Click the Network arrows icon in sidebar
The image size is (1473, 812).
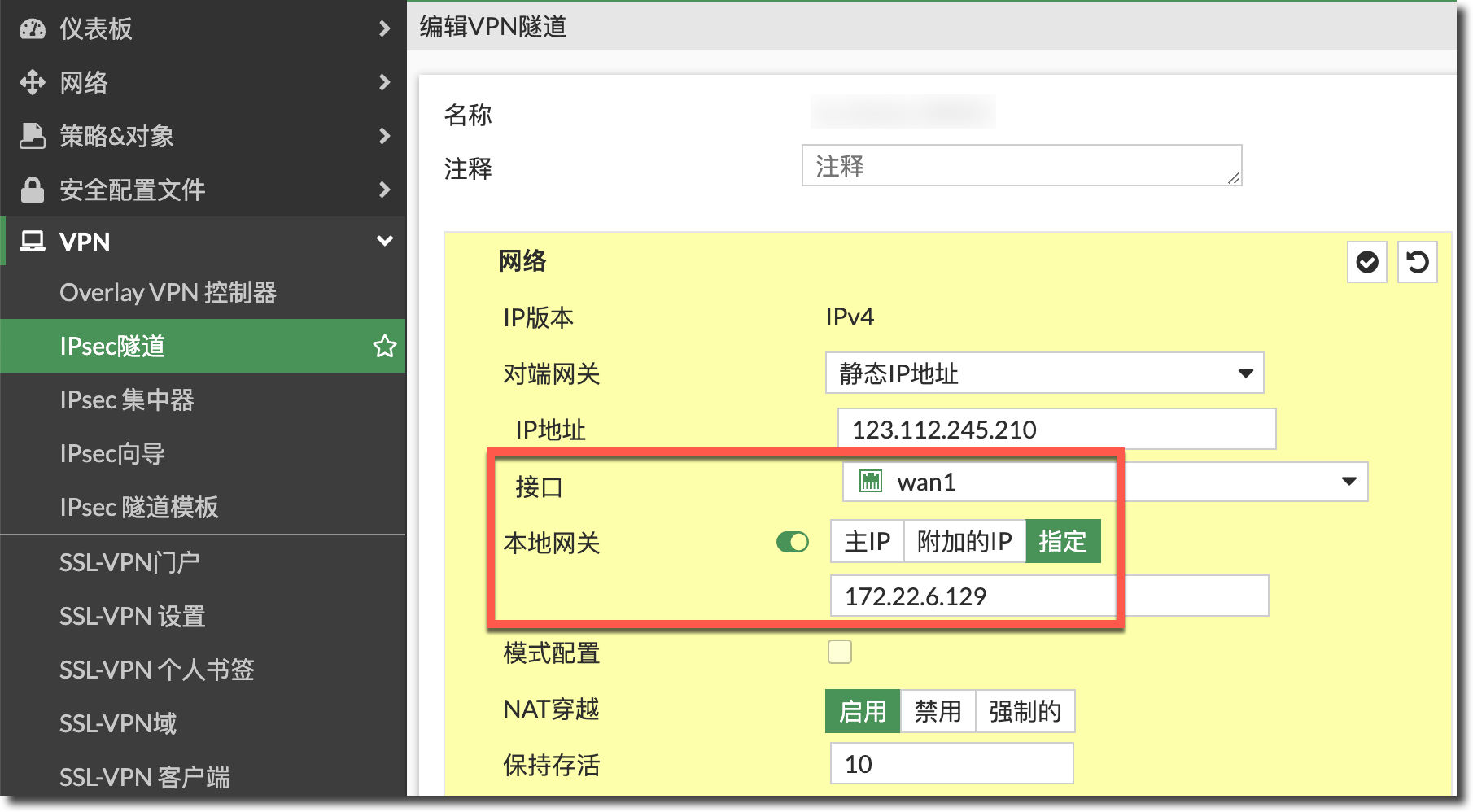point(33,82)
